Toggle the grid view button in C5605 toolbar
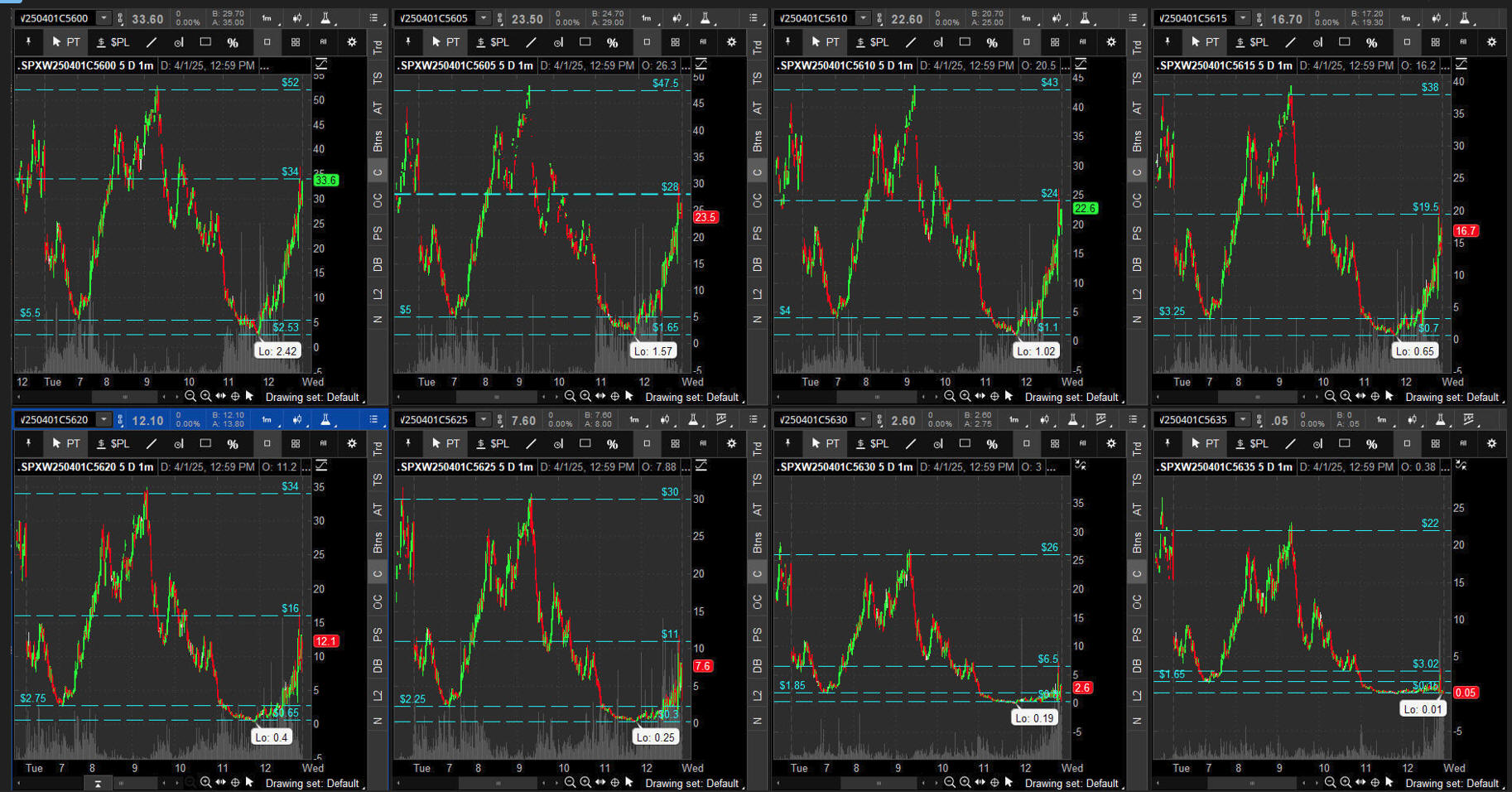 coord(675,42)
